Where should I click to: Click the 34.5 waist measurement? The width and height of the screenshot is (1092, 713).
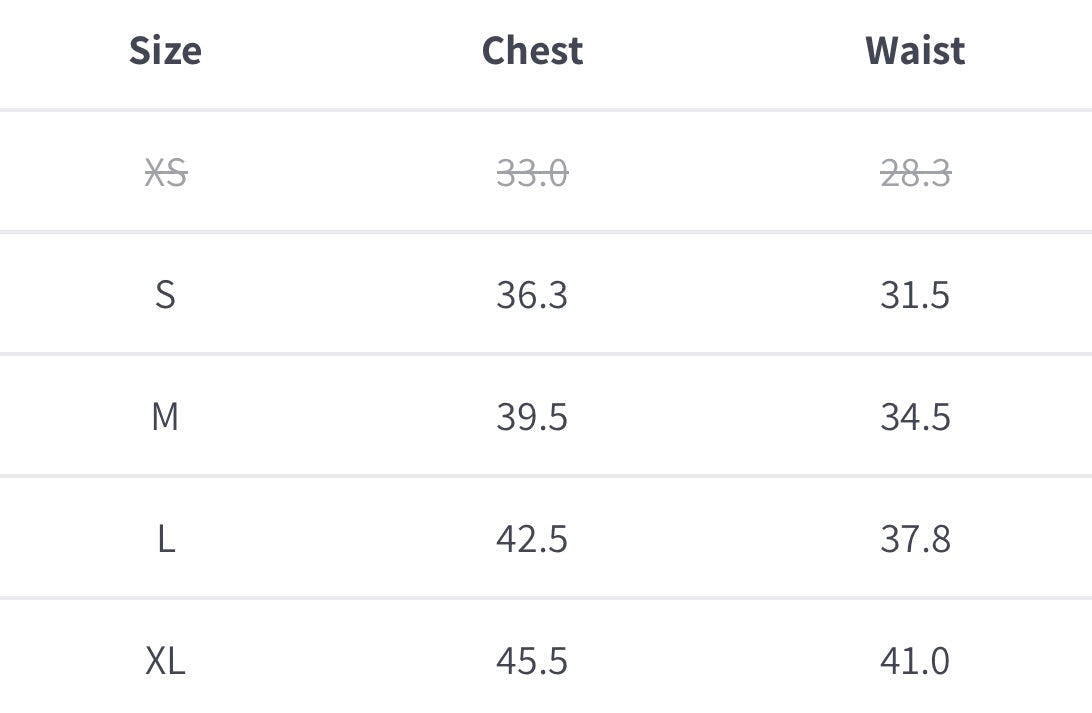pos(915,416)
